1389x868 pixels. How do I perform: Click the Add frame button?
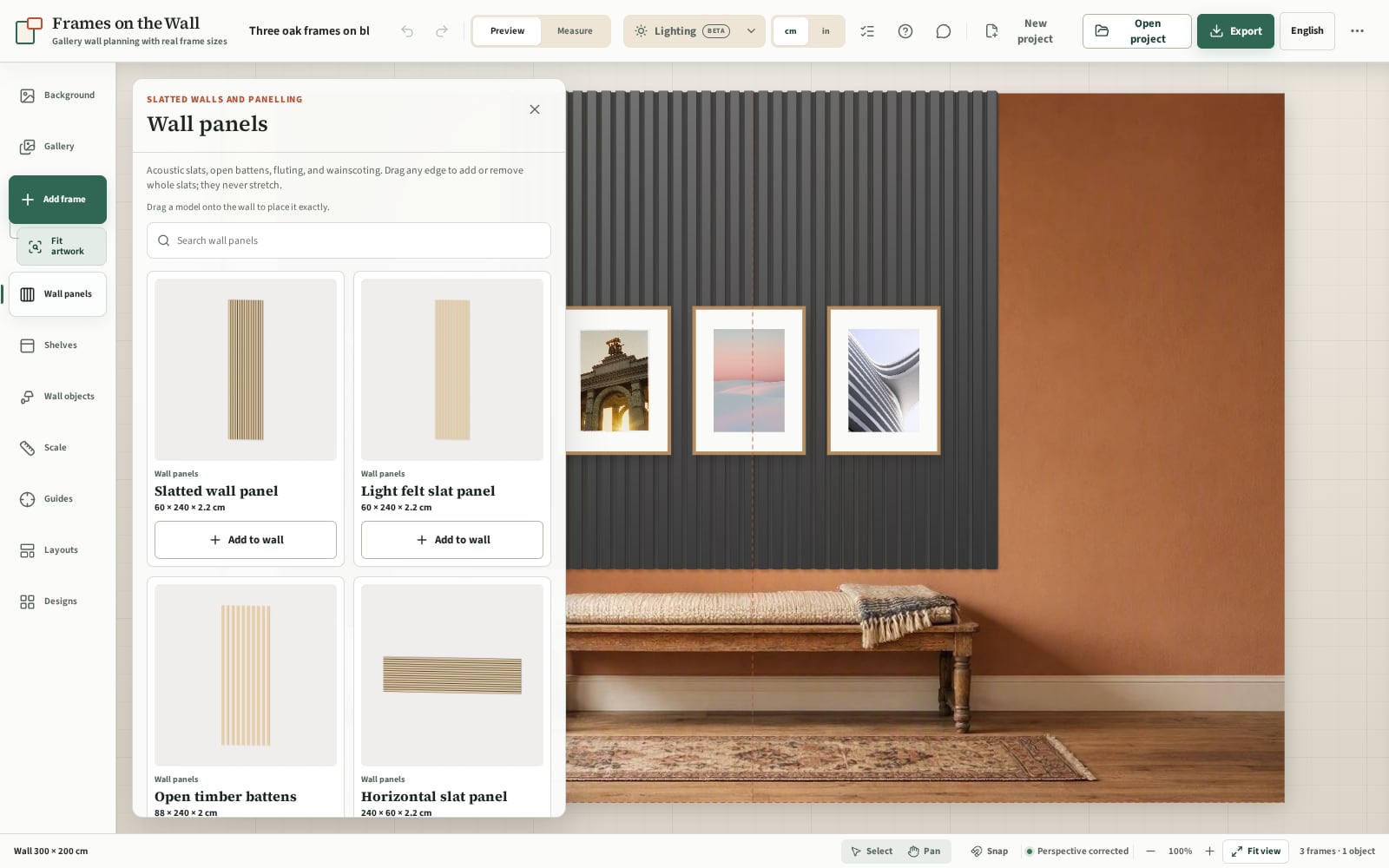click(x=58, y=200)
